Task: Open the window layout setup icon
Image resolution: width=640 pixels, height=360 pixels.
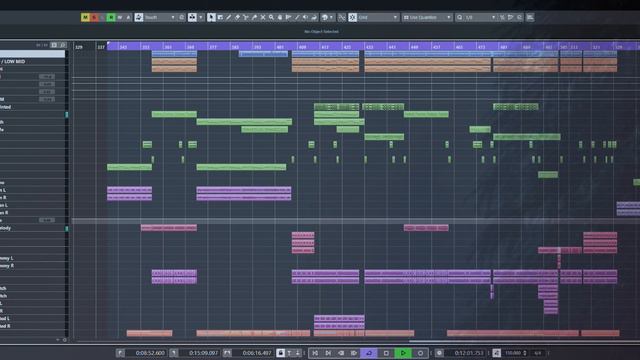Action: click(x=530, y=17)
